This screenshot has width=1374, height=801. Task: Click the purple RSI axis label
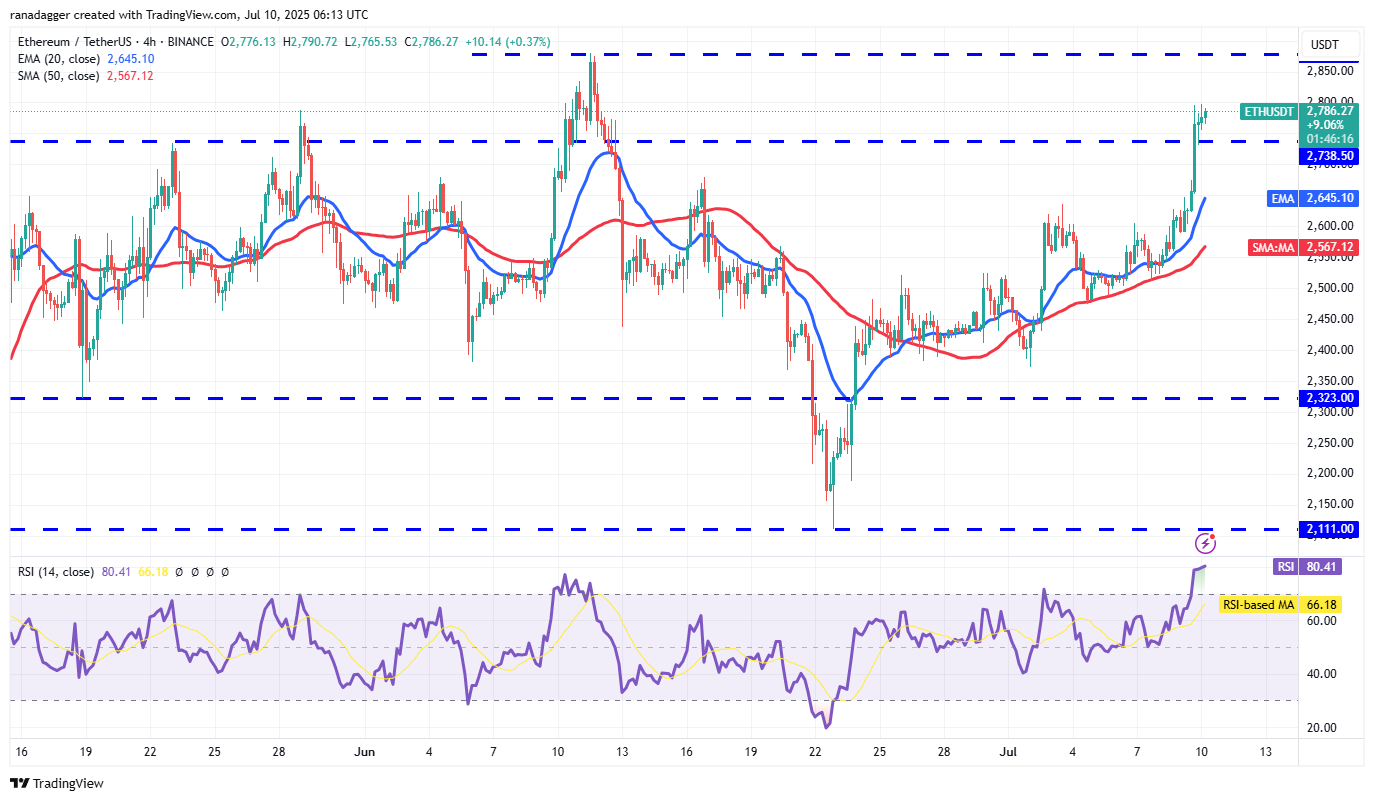coord(1285,567)
